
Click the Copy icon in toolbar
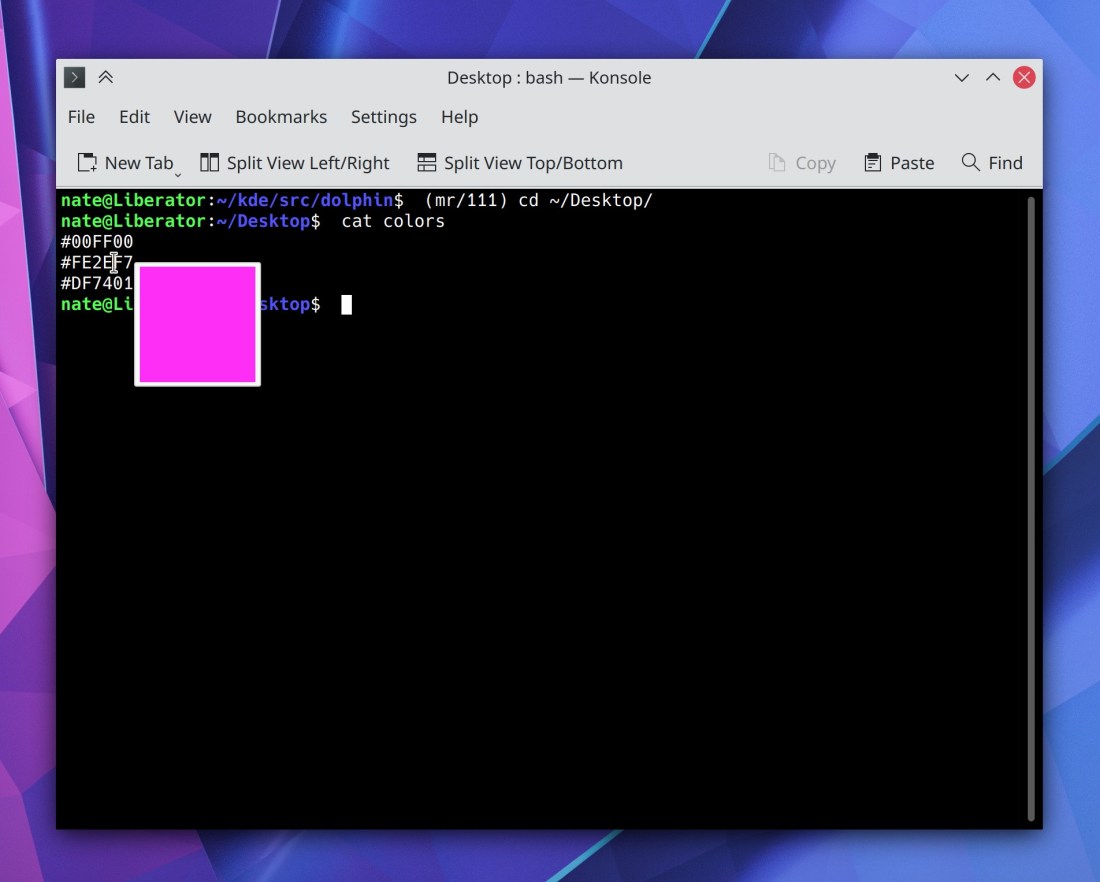click(x=777, y=163)
